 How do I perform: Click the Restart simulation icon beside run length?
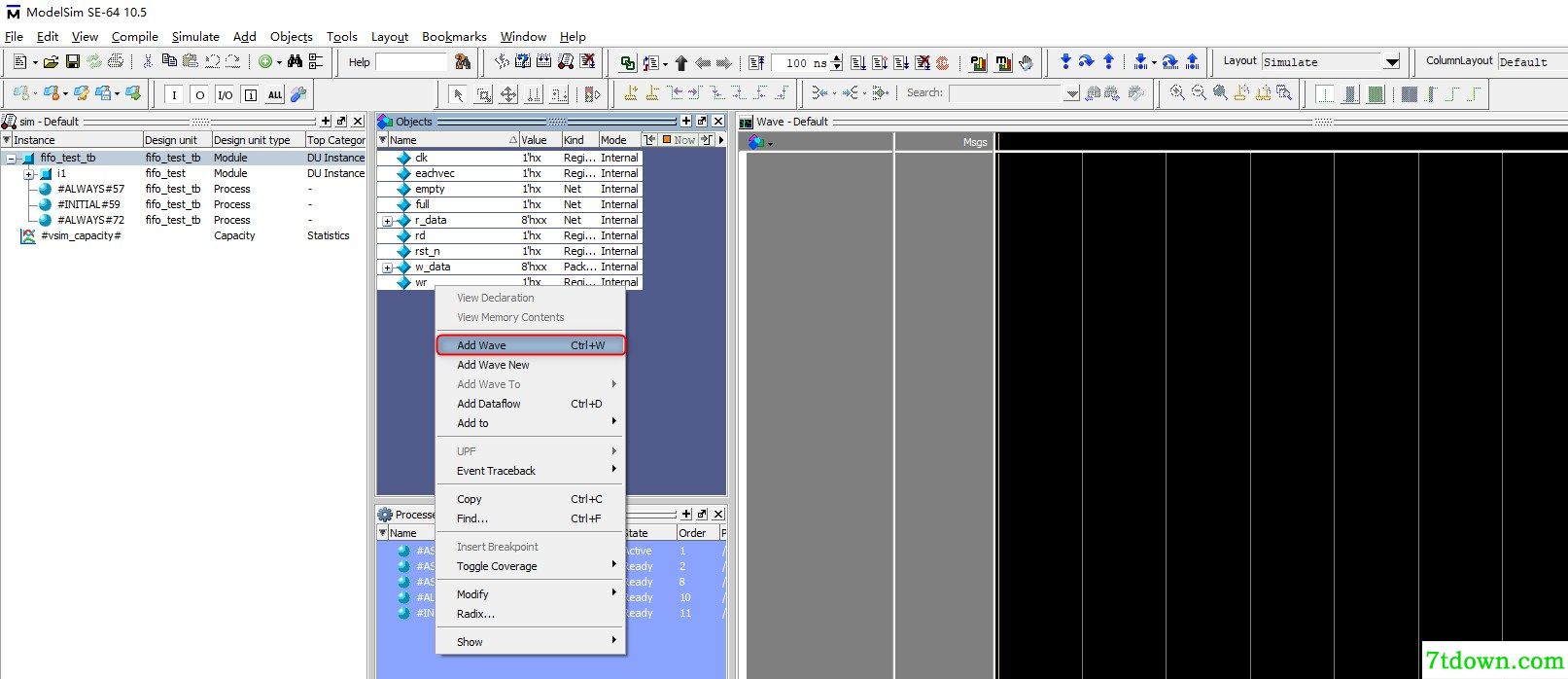point(756,62)
